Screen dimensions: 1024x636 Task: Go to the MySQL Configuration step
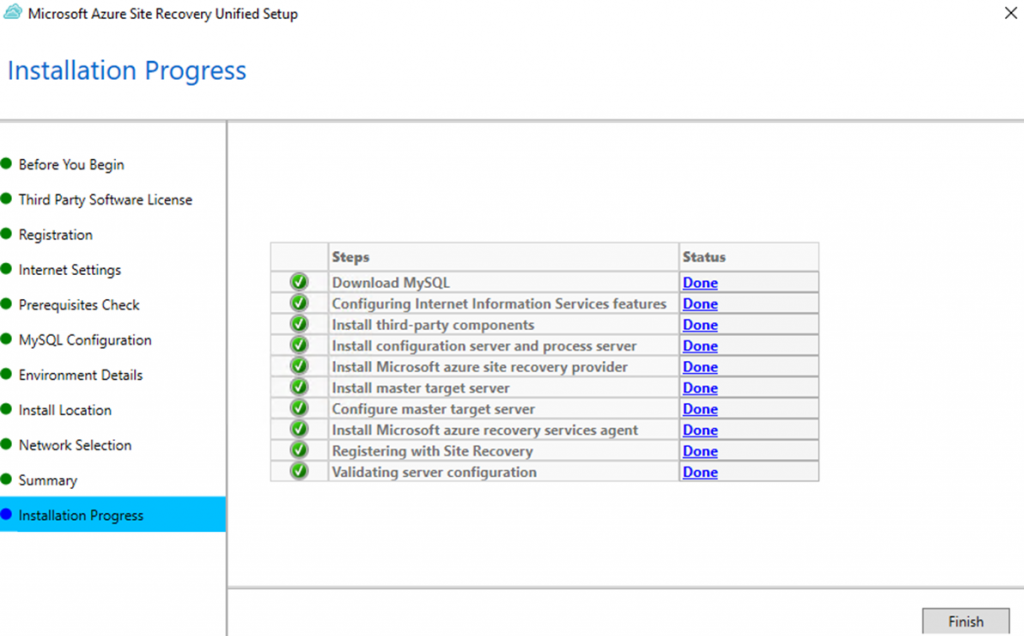pyautogui.click(x=85, y=340)
